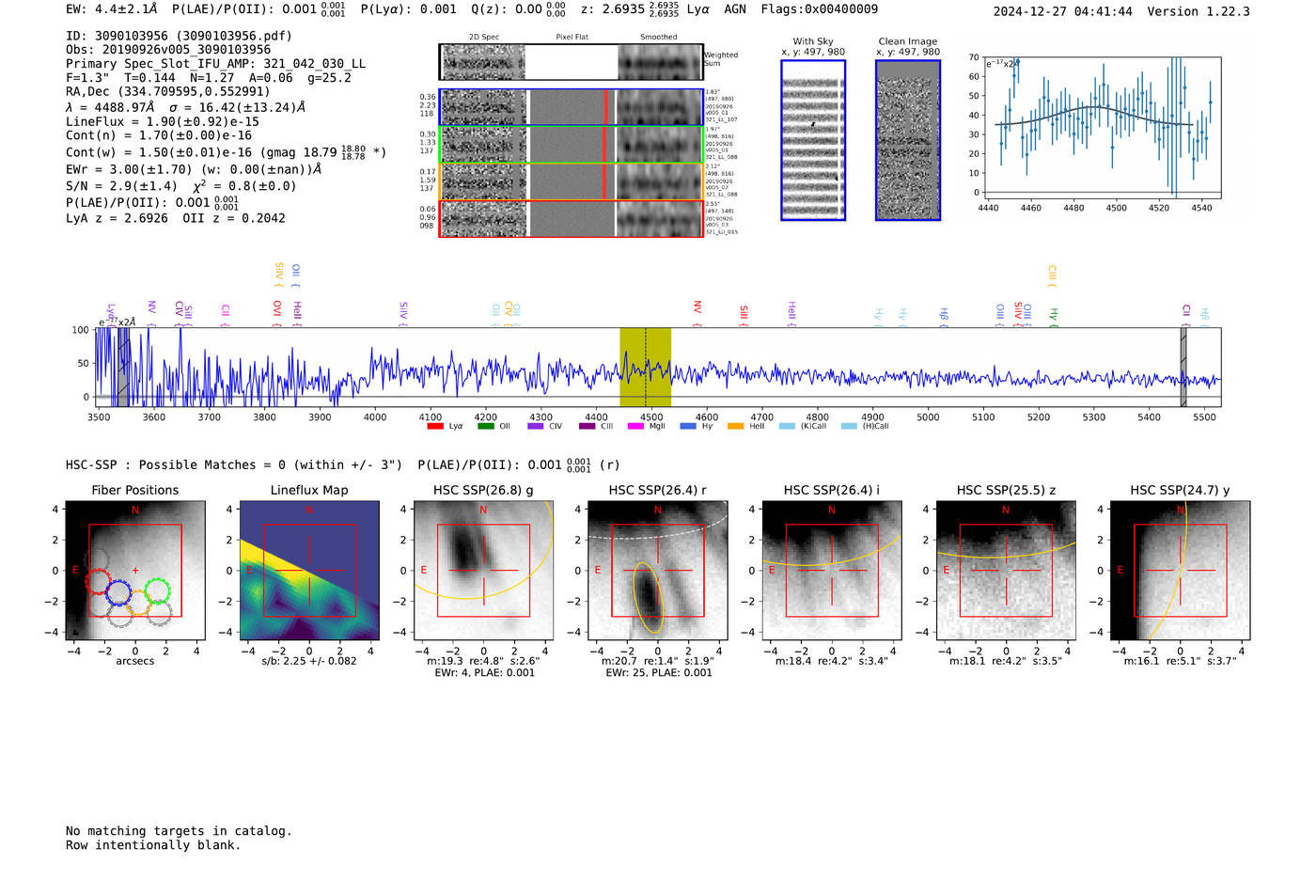Click the EWr = 3.00(±1.70) line
Screen dimensions: 1316x896
click(x=194, y=169)
